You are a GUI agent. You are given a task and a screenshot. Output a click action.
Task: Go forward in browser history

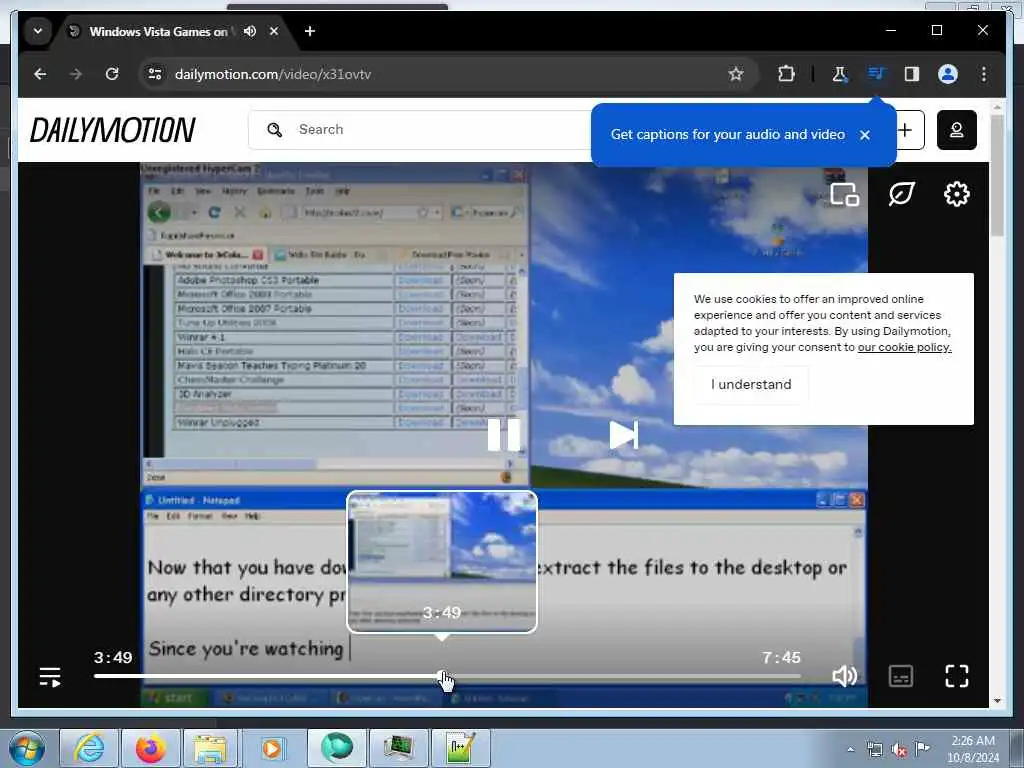tap(76, 74)
